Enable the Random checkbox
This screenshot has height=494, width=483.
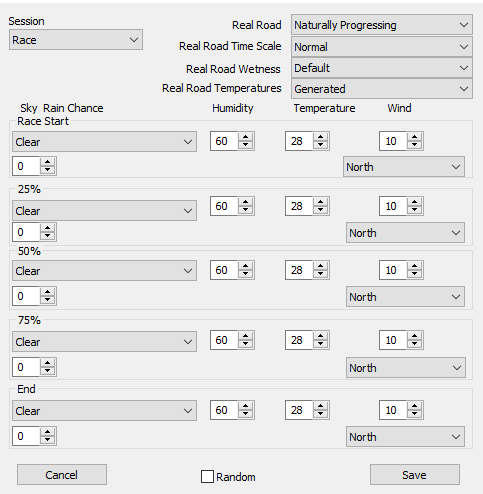click(207, 477)
